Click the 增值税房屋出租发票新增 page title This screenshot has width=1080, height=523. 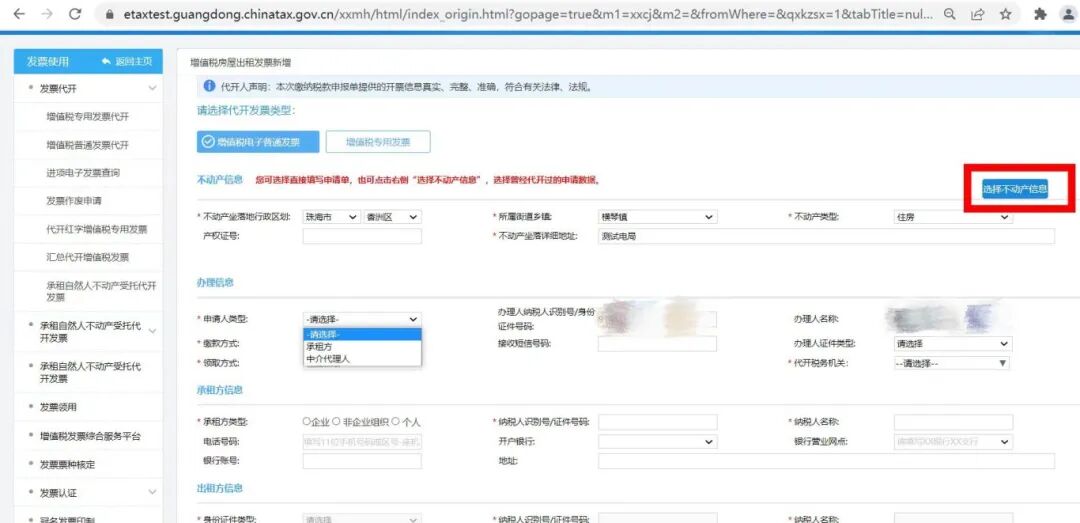[240, 63]
